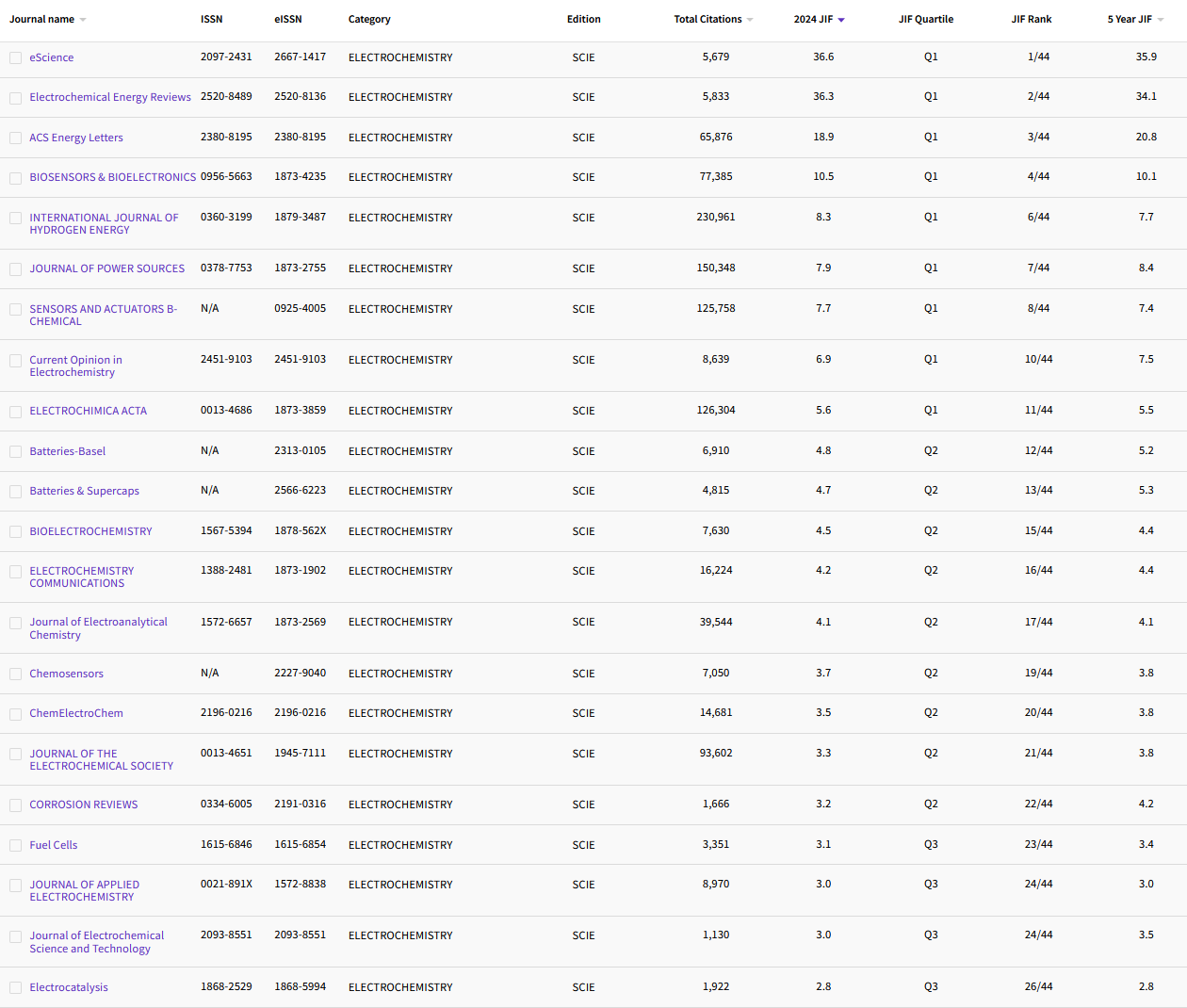The height and width of the screenshot is (1008, 1187).
Task: Check the Fuel Cells row checkbox
Action: coord(15,846)
